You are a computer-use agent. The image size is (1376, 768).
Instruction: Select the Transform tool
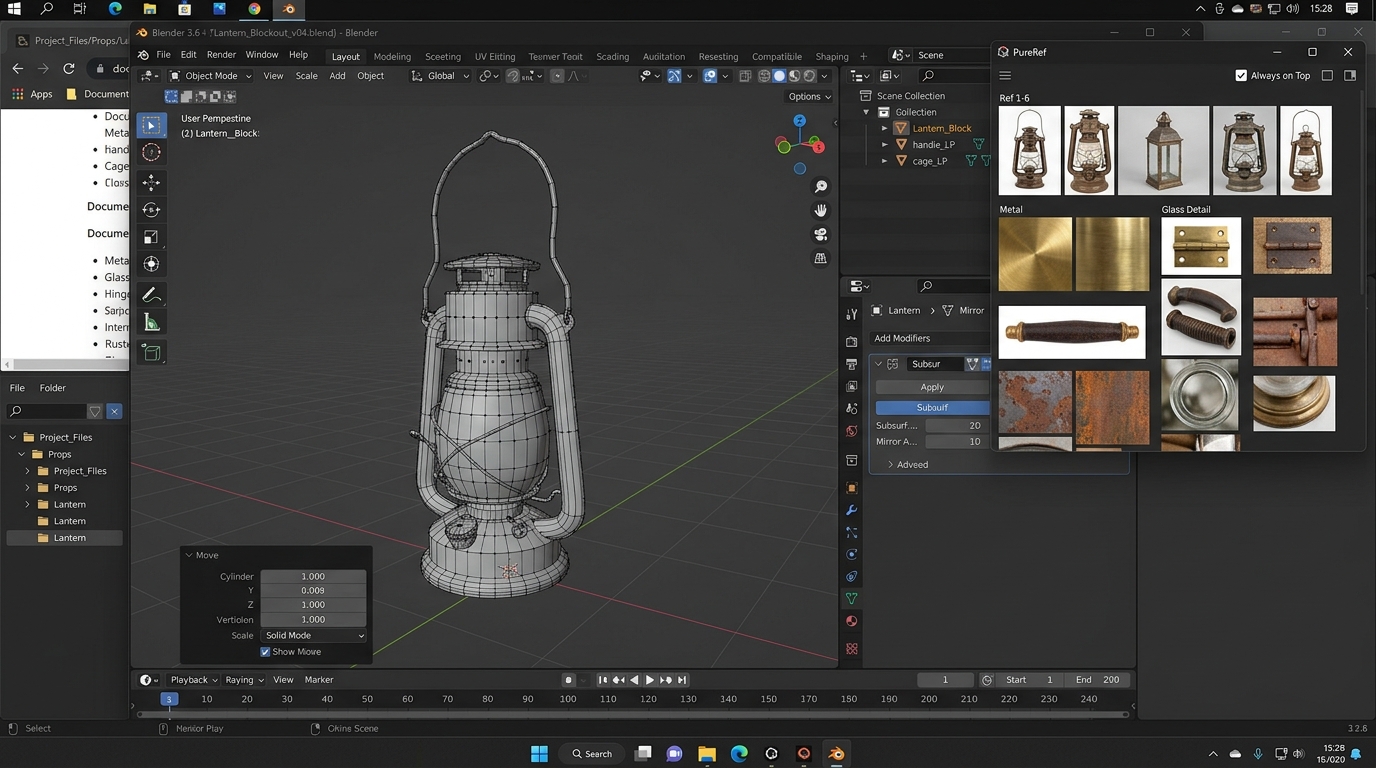click(x=151, y=264)
